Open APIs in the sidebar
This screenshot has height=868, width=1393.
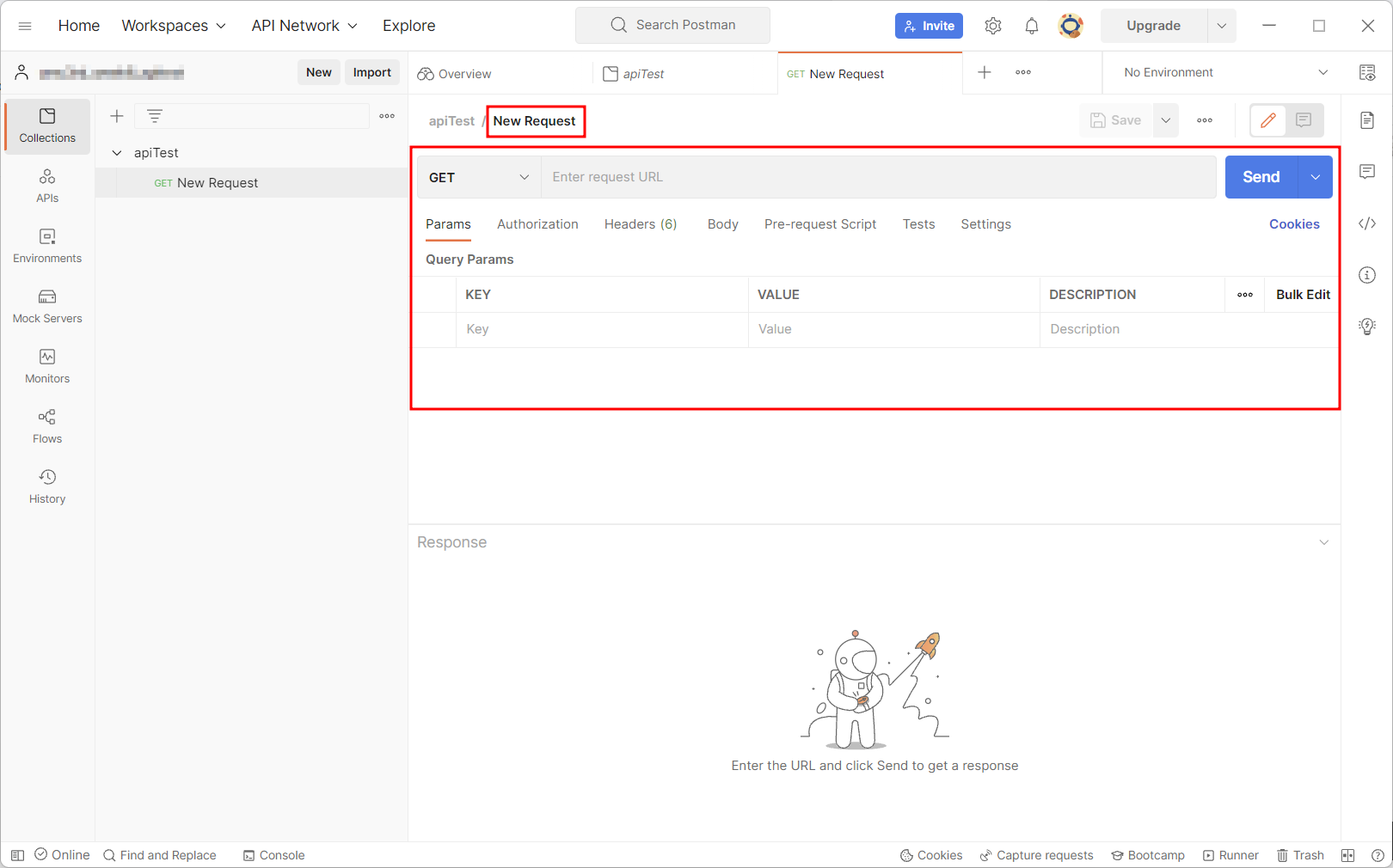47,186
